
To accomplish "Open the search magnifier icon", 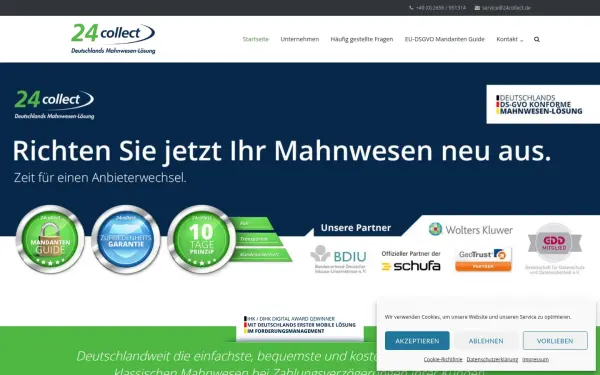I will click(537, 39).
